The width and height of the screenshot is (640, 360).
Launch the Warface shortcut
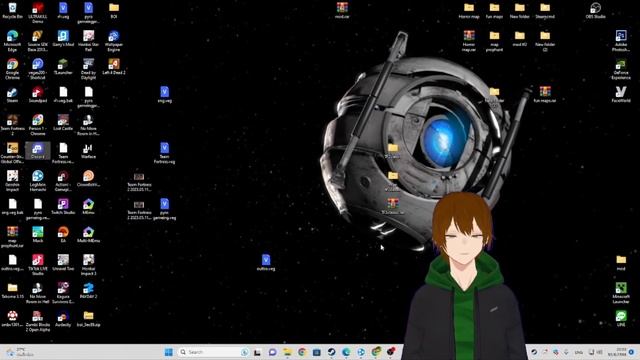(x=88, y=151)
